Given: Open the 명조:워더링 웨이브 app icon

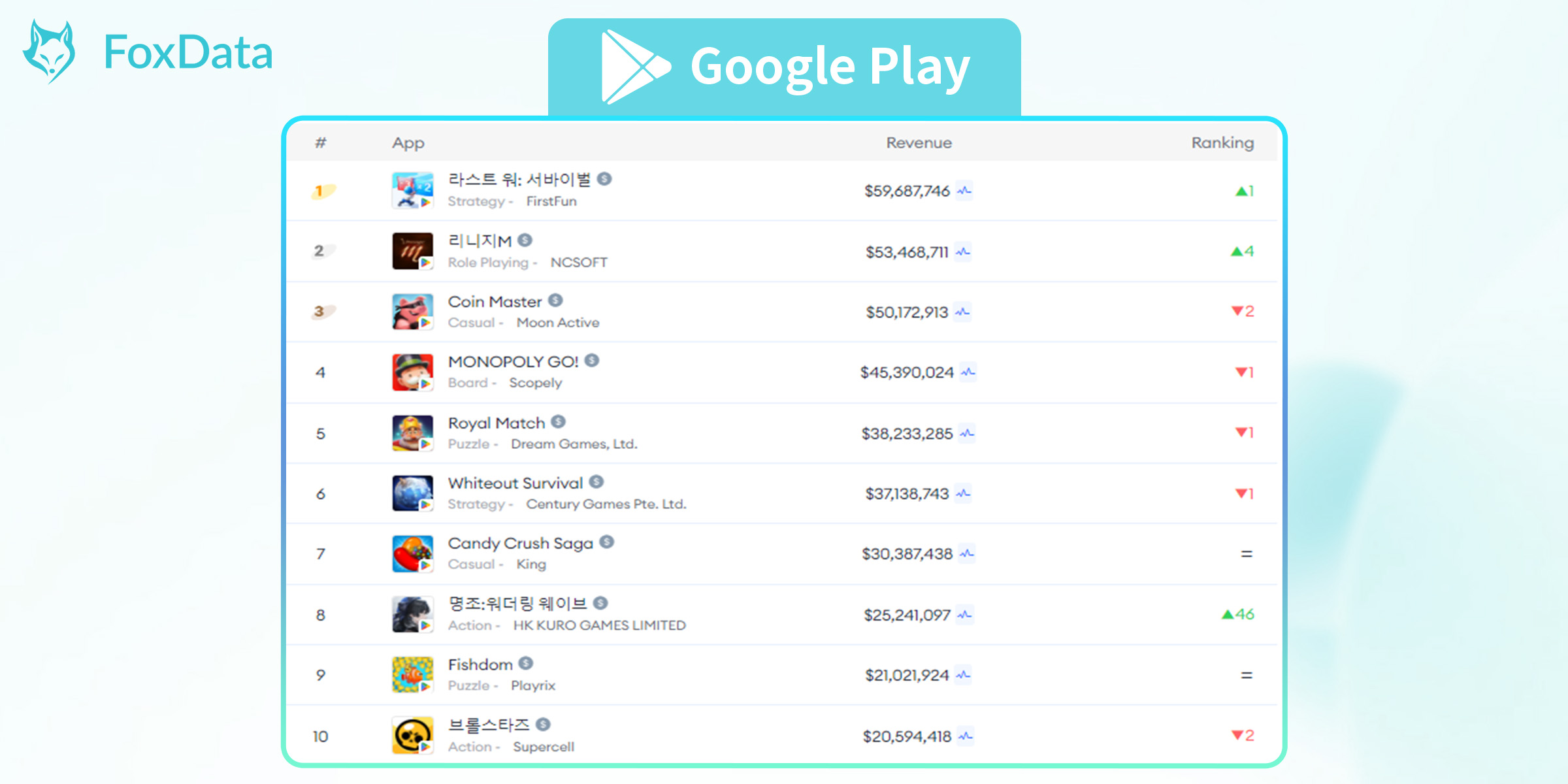Looking at the screenshot, I should 412,615.
